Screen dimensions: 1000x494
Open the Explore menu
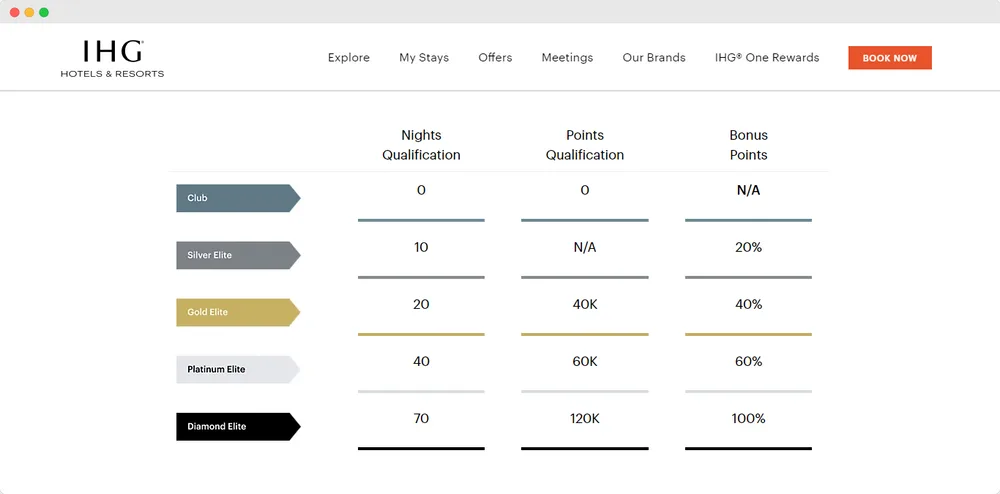349,57
